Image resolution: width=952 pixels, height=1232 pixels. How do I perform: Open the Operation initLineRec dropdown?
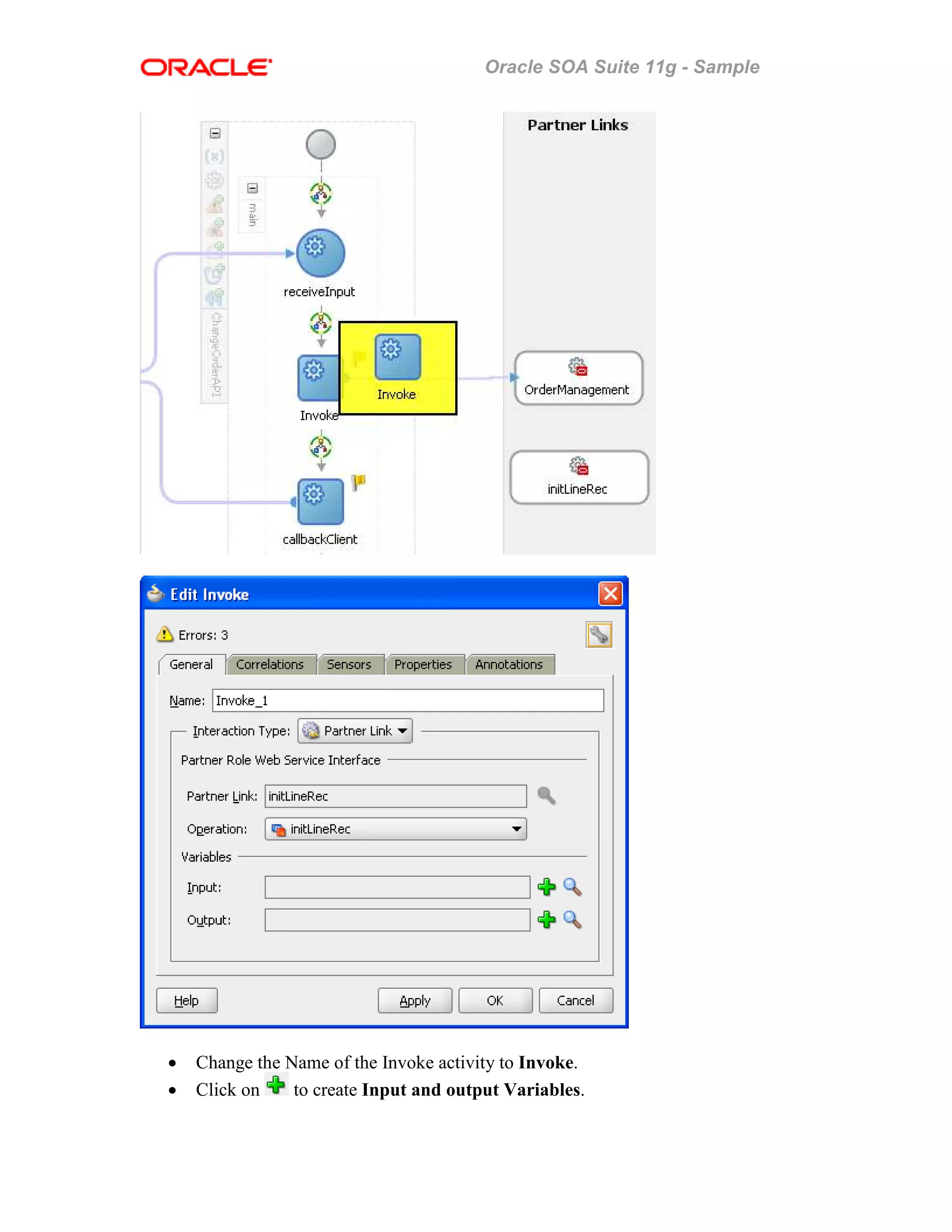[x=396, y=829]
